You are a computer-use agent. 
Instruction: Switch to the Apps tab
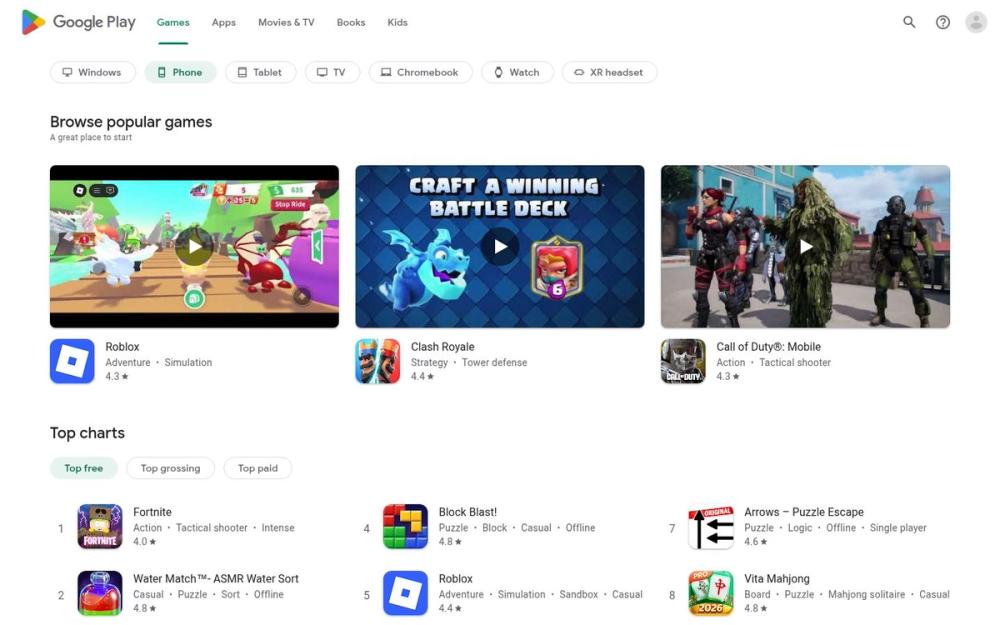pyautogui.click(x=223, y=22)
